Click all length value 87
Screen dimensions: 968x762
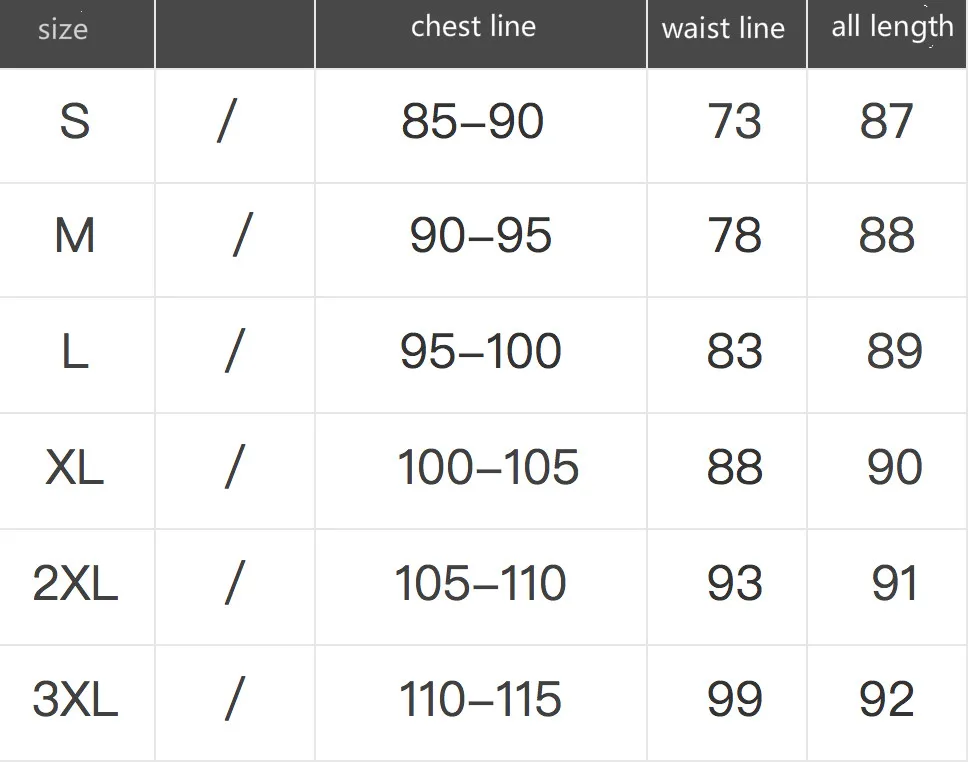[886, 122]
